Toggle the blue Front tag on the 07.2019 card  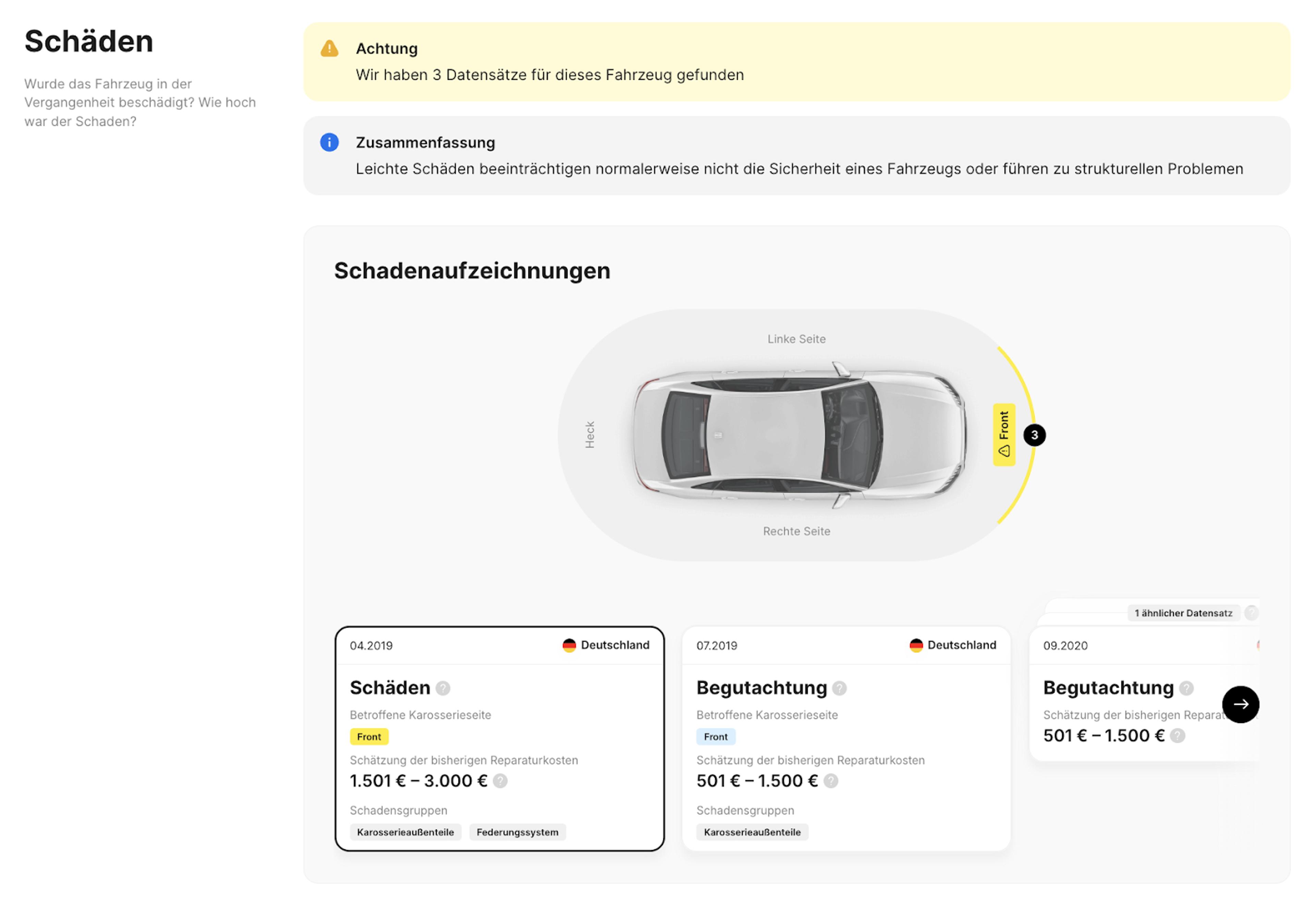(x=716, y=737)
